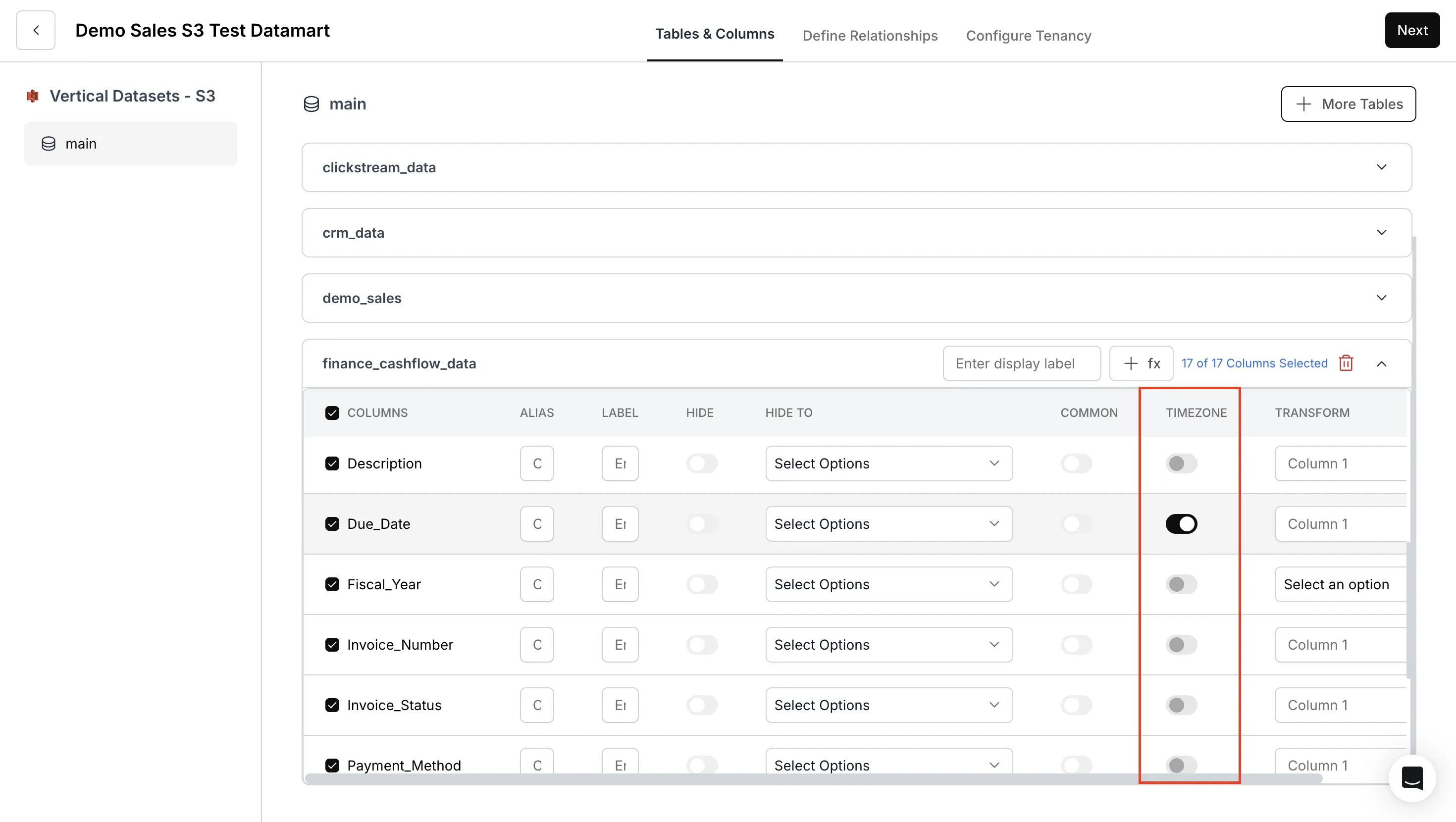Image resolution: width=1456 pixels, height=822 pixels.
Task: Open Hide To dropdown for Description
Action: pos(888,463)
